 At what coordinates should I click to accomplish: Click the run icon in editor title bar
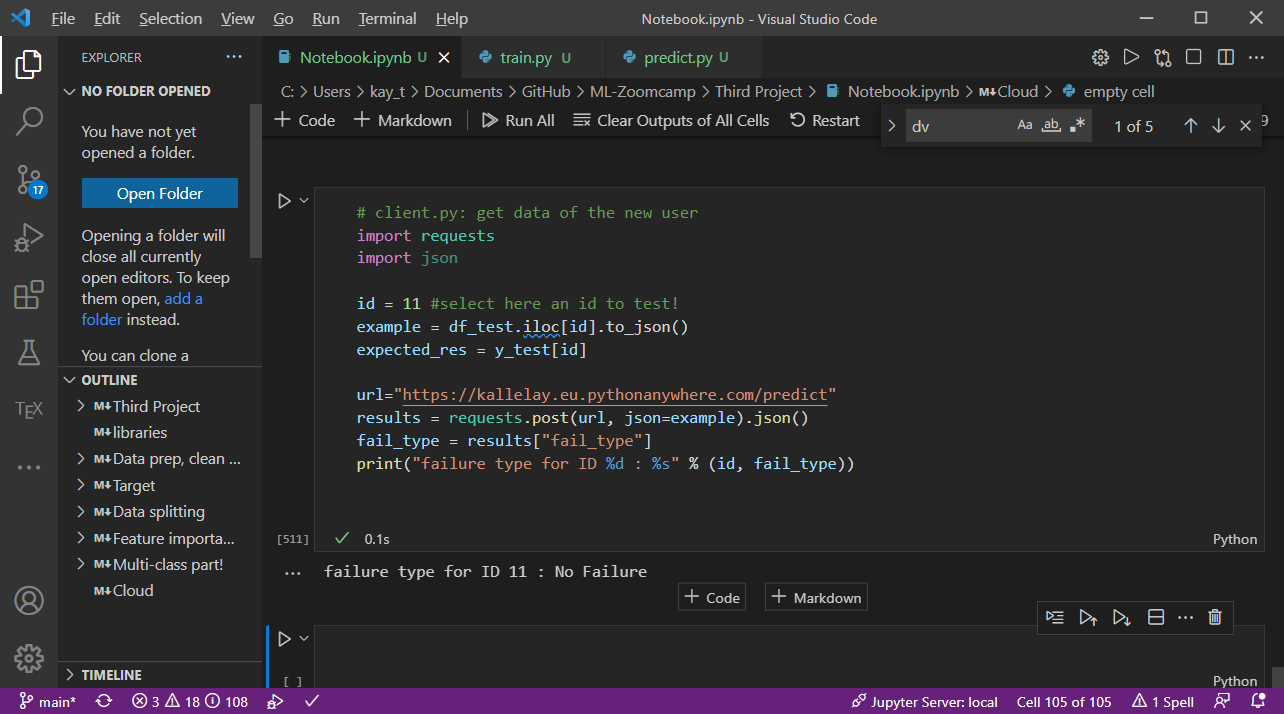coord(1131,58)
